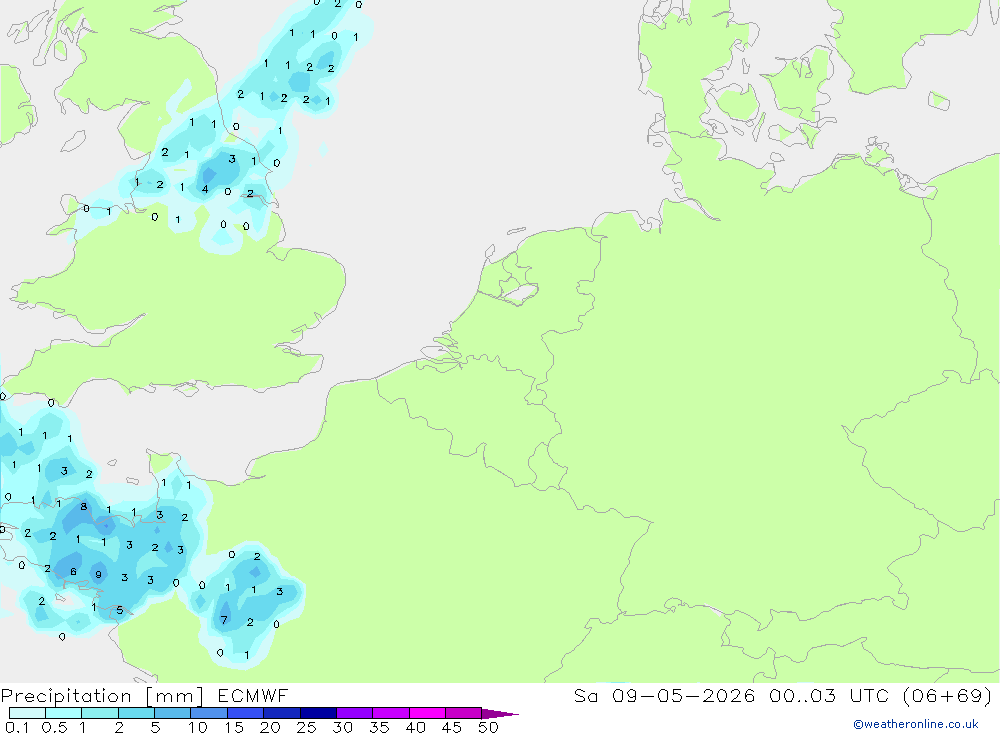Click the 25–30 mm navy legend swatch

click(318, 713)
